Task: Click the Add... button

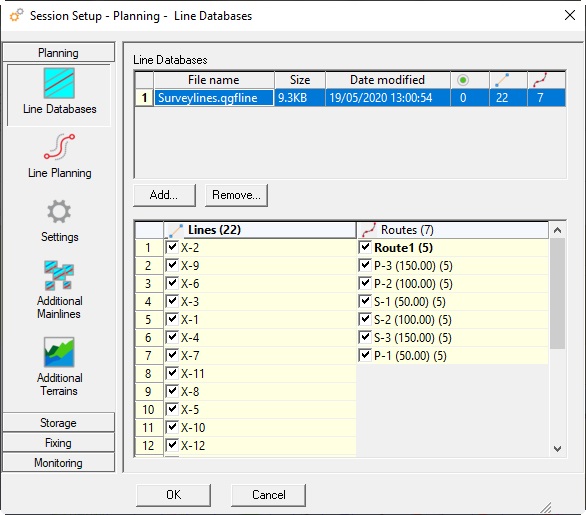Action: 164,195
